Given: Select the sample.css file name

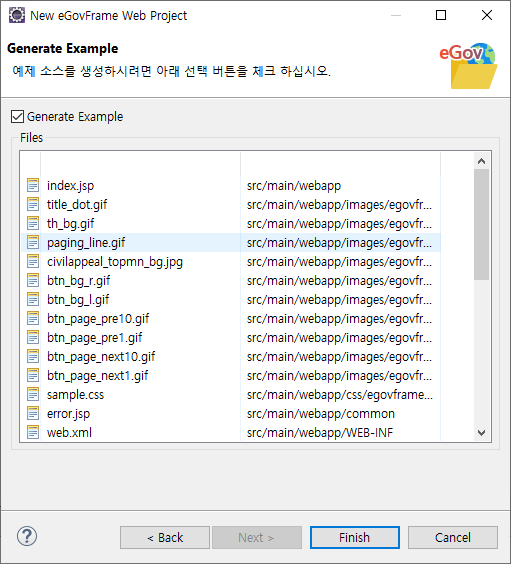Looking at the screenshot, I should coord(76,395).
